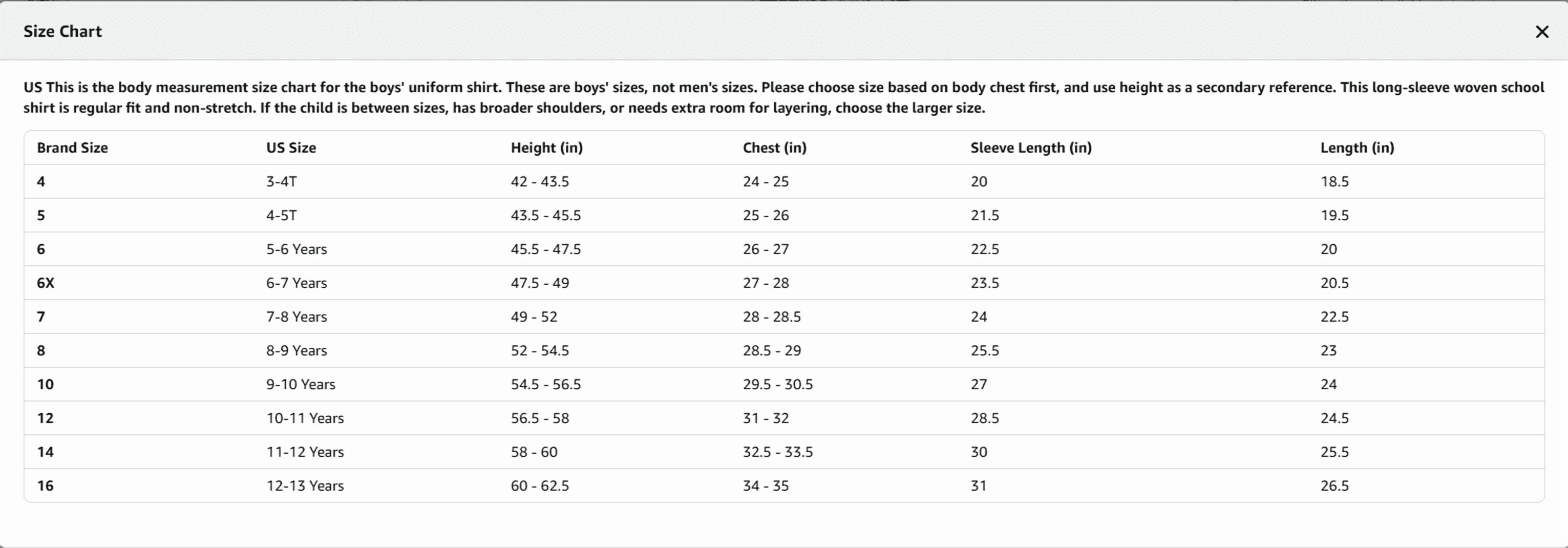
Task: Click the 3-4T US size cell
Action: point(281,181)
